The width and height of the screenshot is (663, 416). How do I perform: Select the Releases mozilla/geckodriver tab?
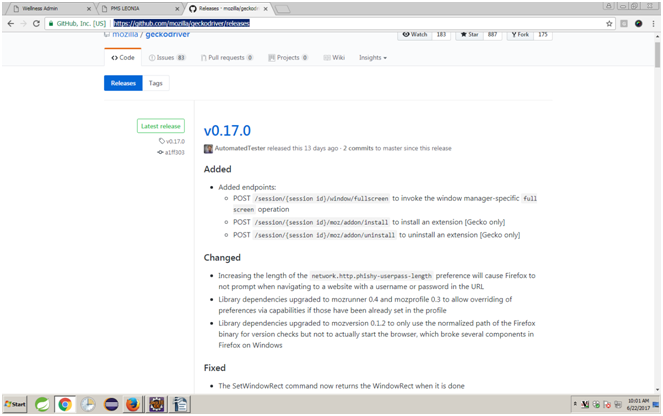pyautogui.click(x=227, y=8)
